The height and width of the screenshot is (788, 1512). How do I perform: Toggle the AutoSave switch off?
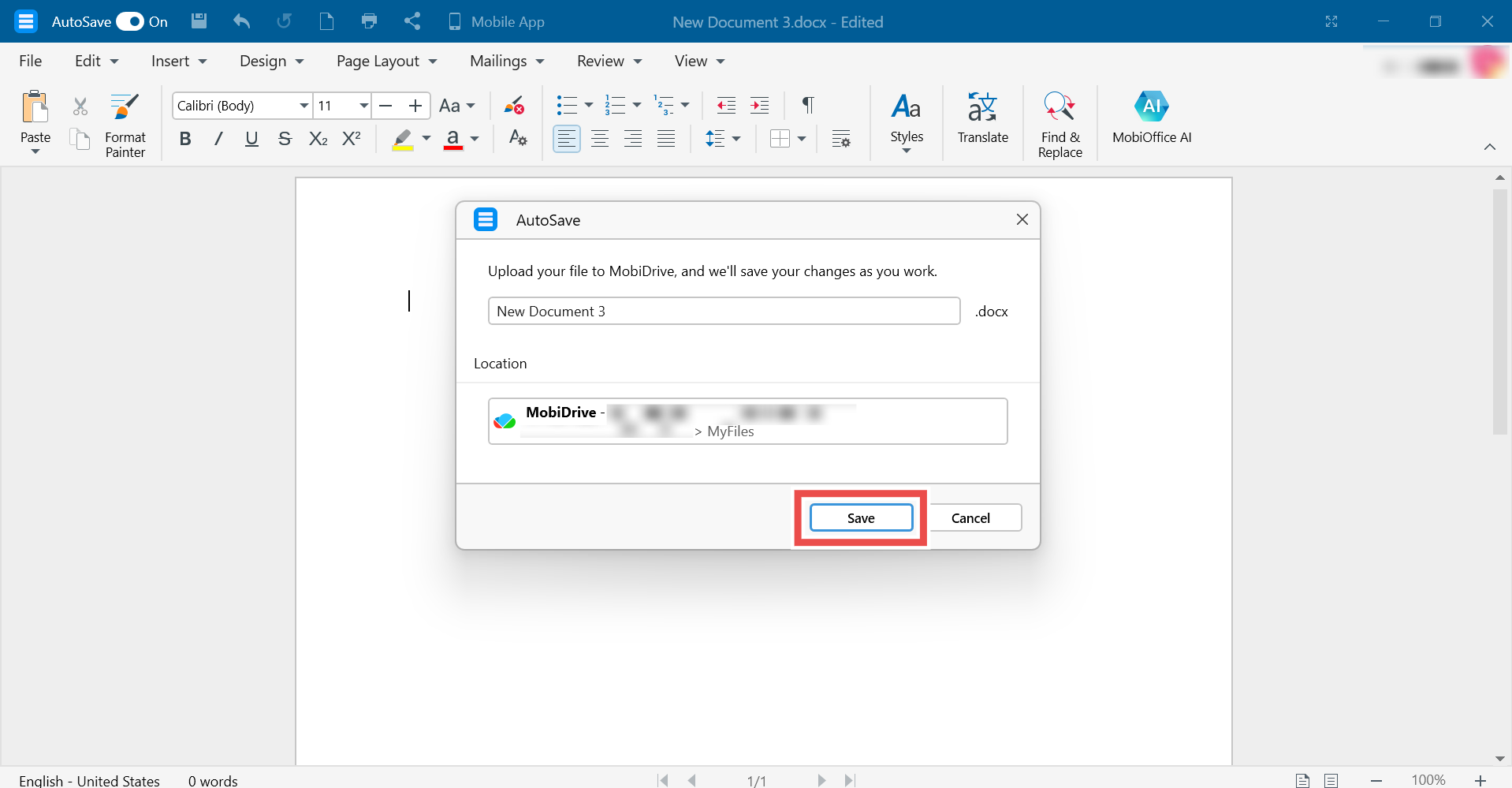tap(130, 21)
